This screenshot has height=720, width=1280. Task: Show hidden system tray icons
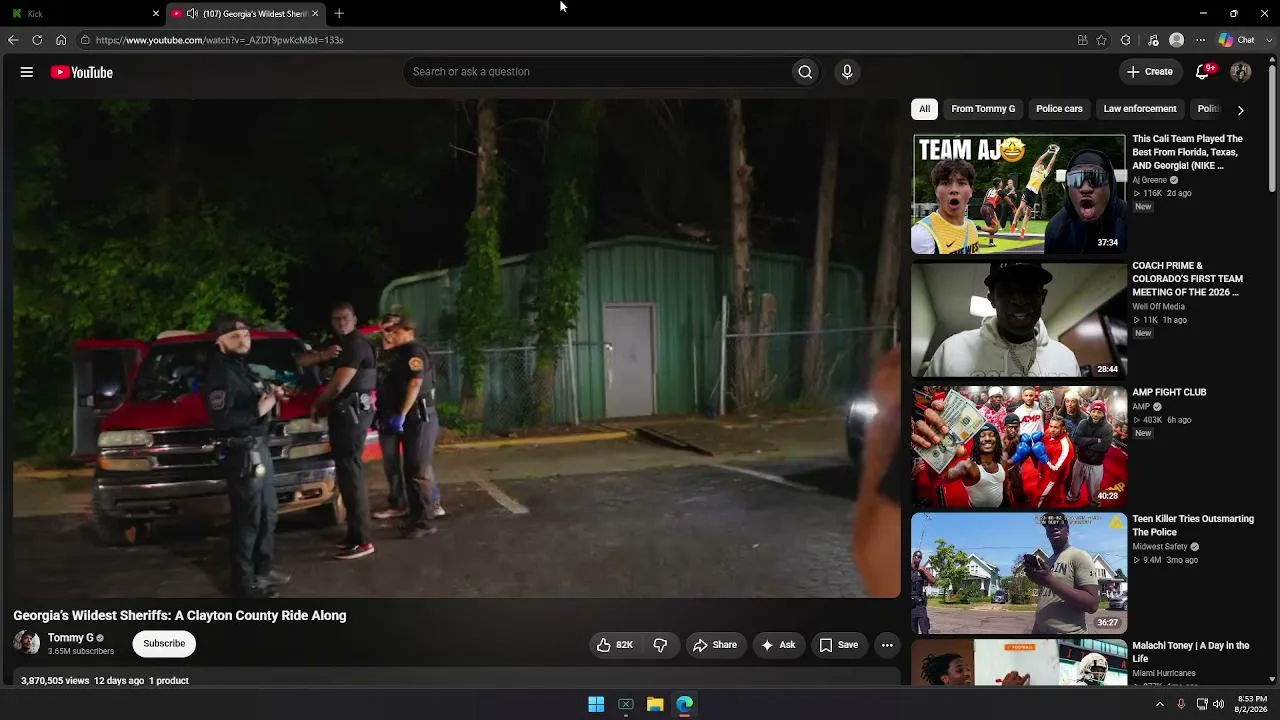click(x=1160, y=704)
